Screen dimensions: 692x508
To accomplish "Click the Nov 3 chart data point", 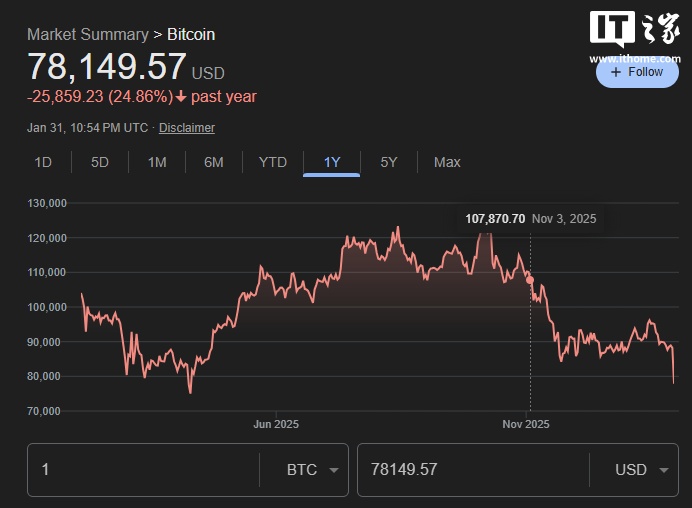I will (529, 280).
